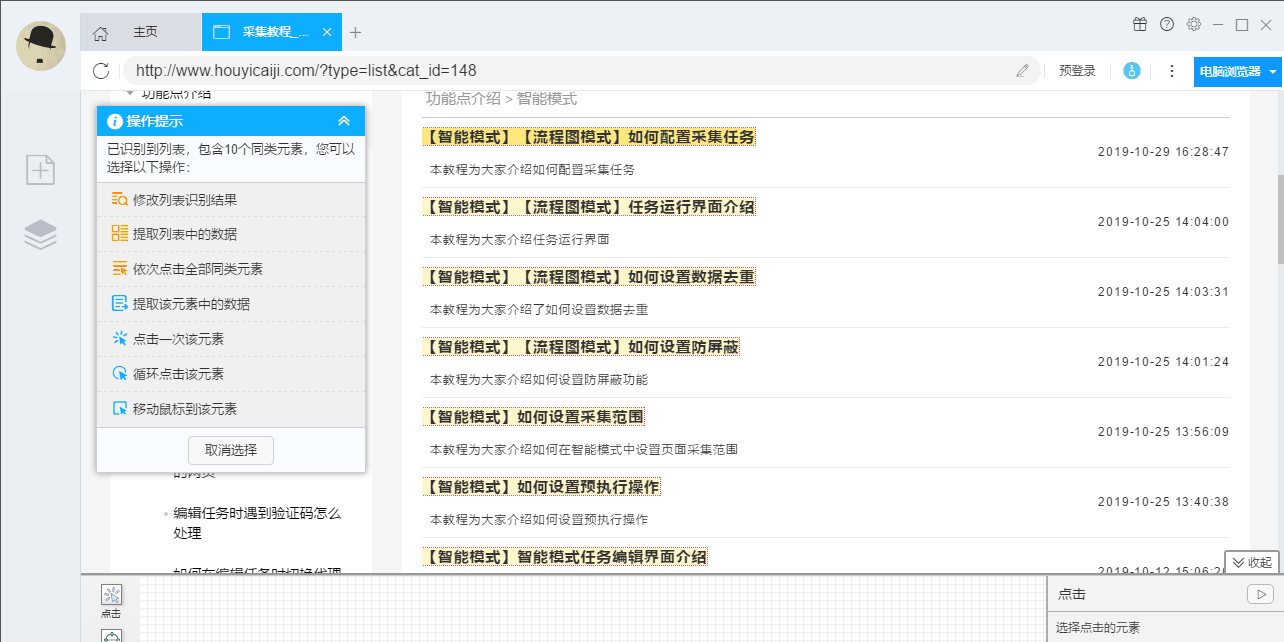Collapse the 操作提示 panel
This screenshot has height=642, width=1284.
click(x=344, y=121)
